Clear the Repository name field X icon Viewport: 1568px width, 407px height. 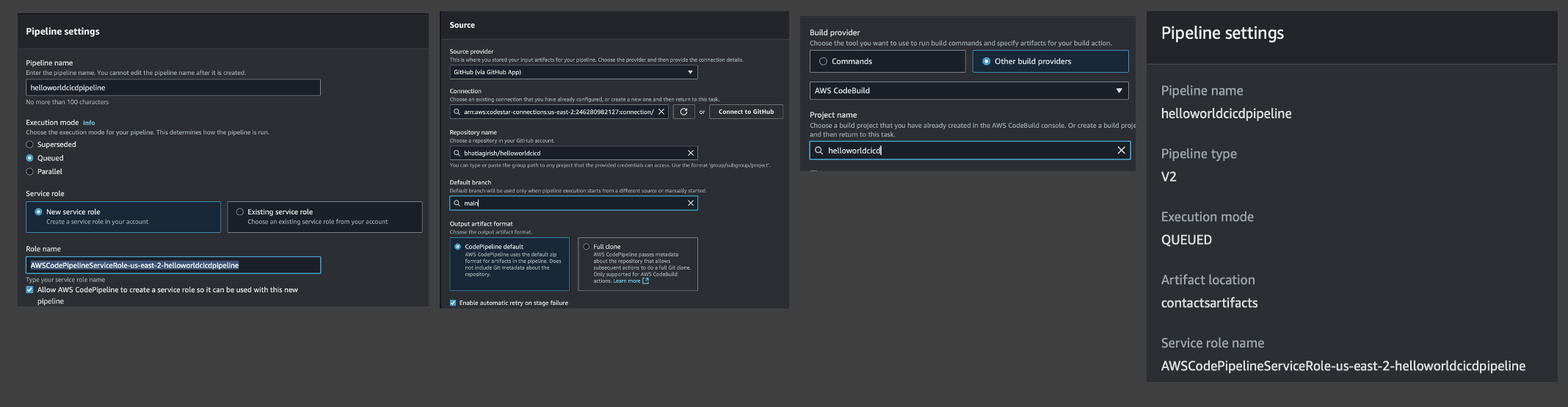click(x=690, y=153)
